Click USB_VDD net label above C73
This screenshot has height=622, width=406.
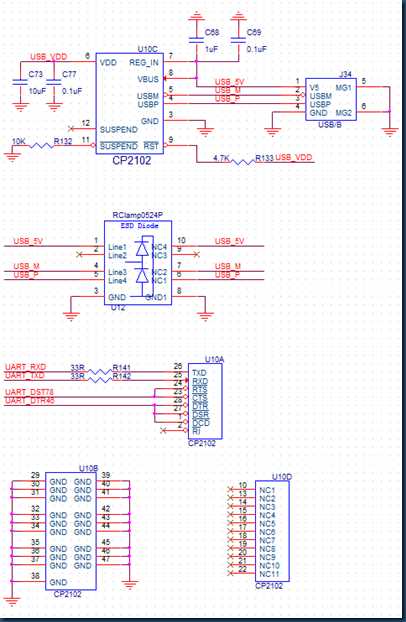(49, 57)
